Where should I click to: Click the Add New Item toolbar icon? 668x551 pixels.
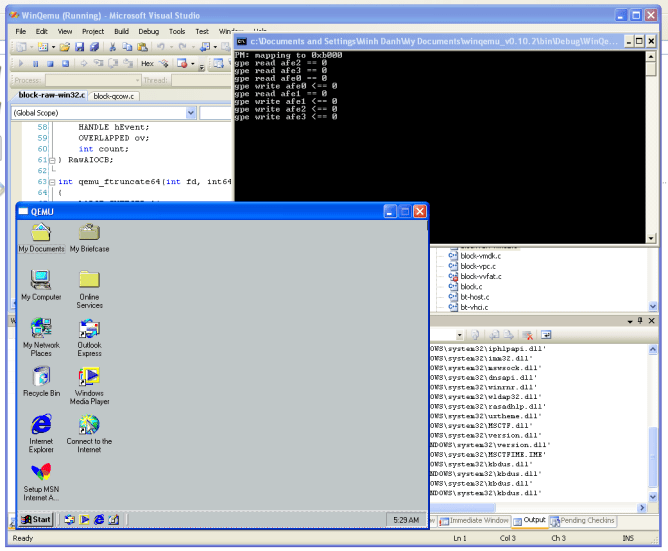(43, 47)
